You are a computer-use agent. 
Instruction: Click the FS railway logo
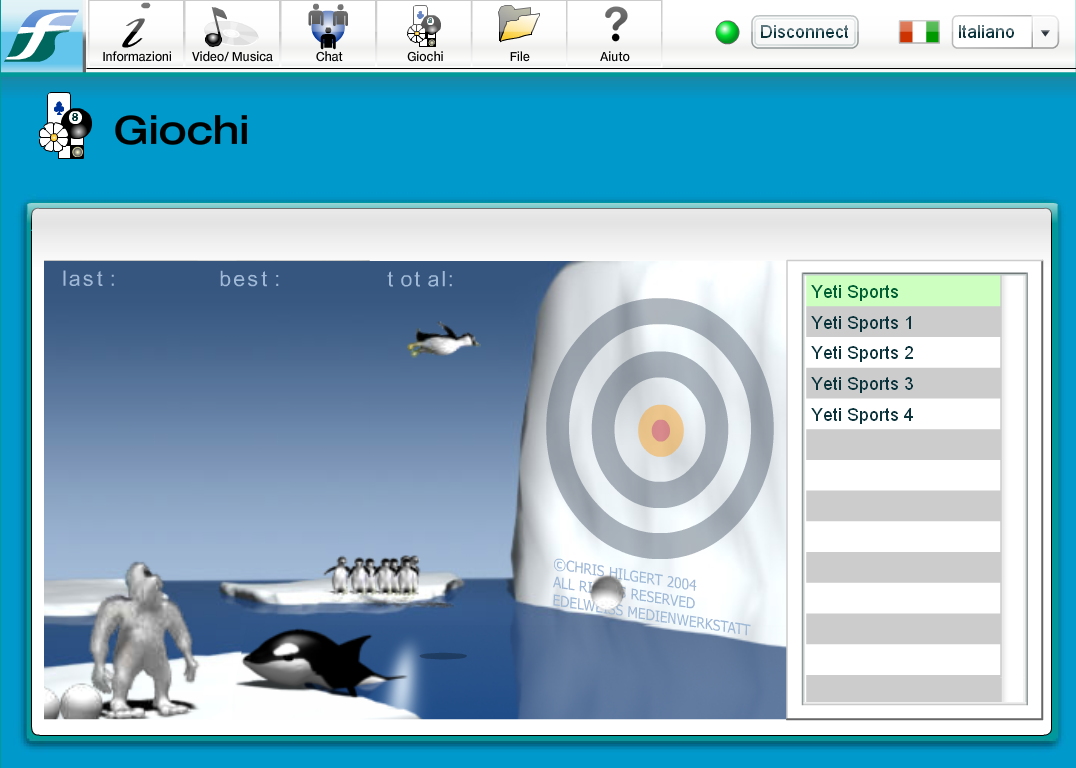pos(42,35)
